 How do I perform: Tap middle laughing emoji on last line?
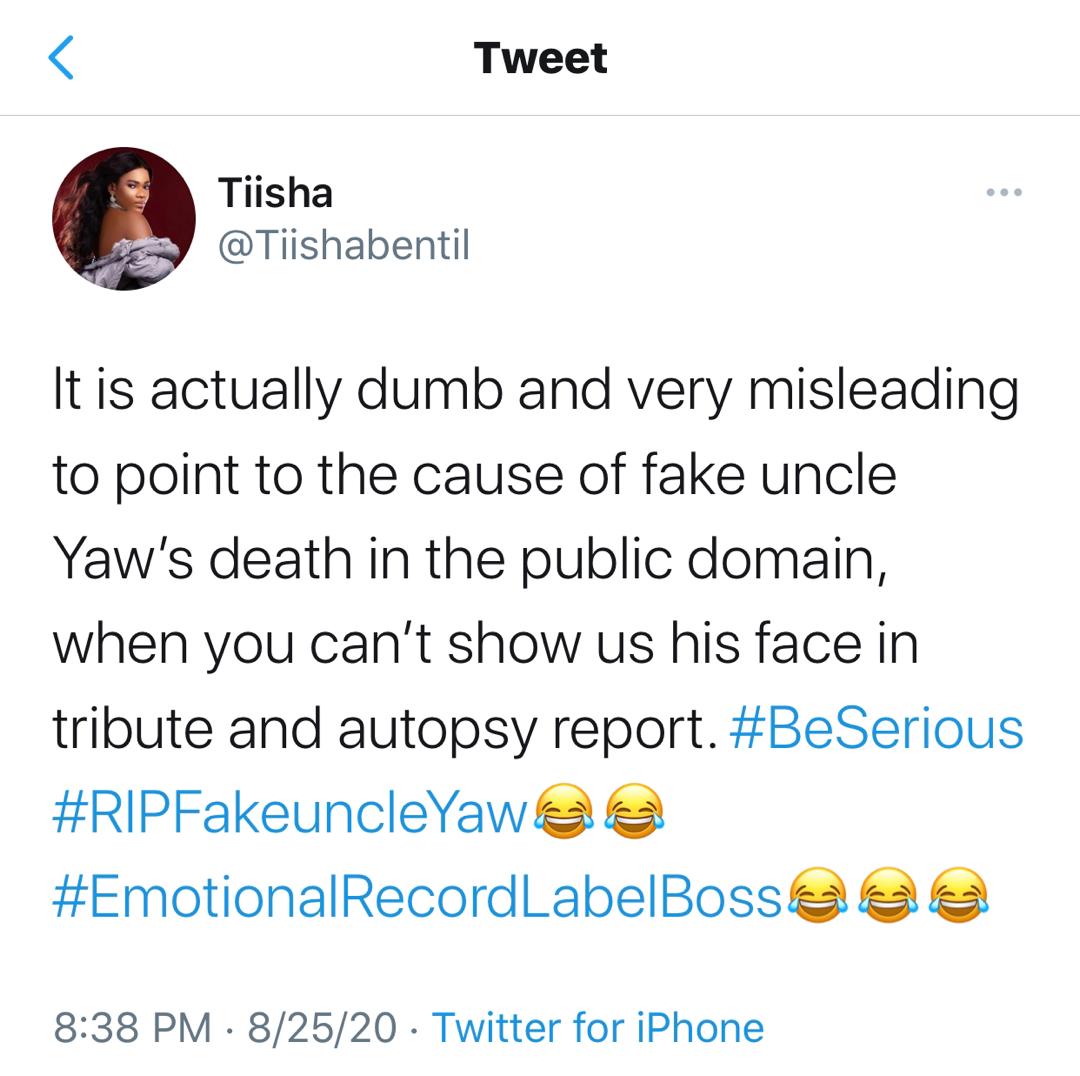[889, 895]
